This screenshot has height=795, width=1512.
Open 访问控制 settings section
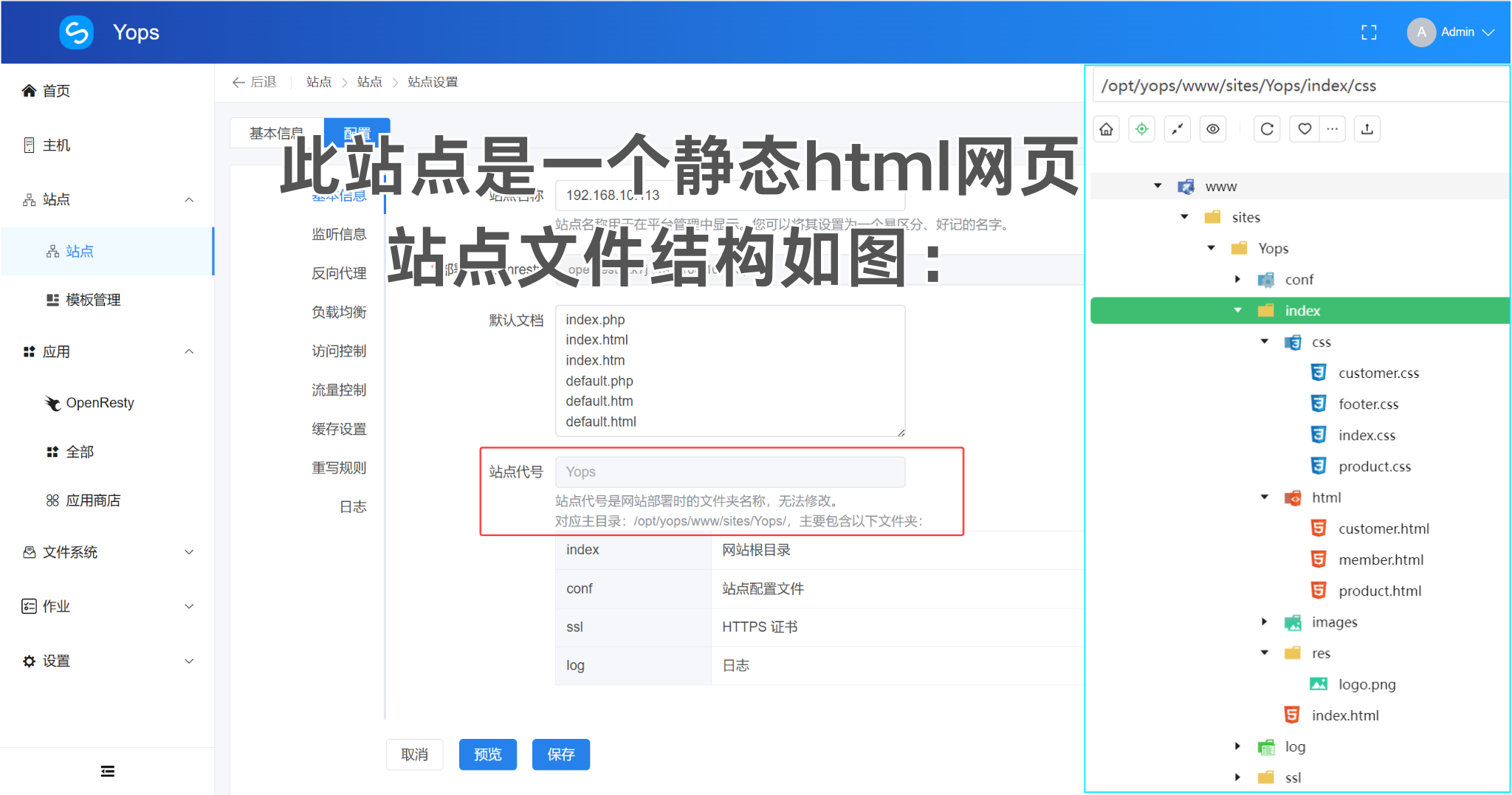pyautogui.click(x=339, y=351)
